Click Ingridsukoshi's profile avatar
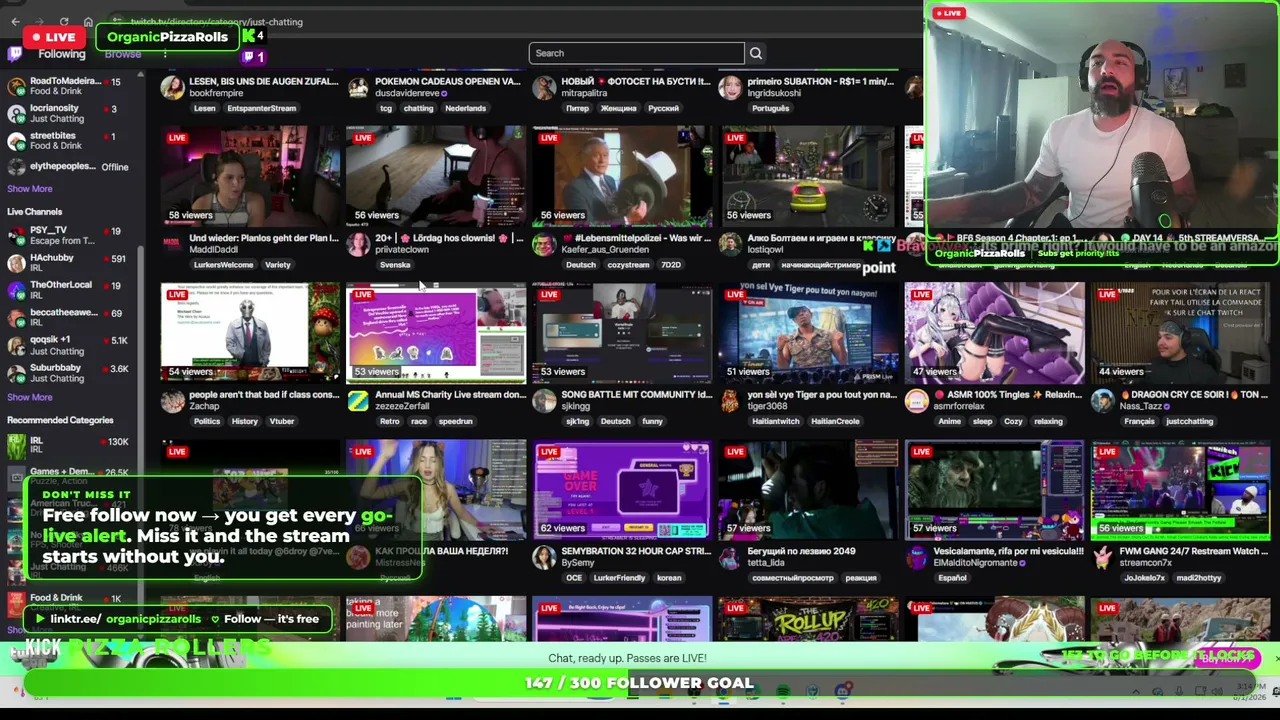 click(x=730, y=87)
